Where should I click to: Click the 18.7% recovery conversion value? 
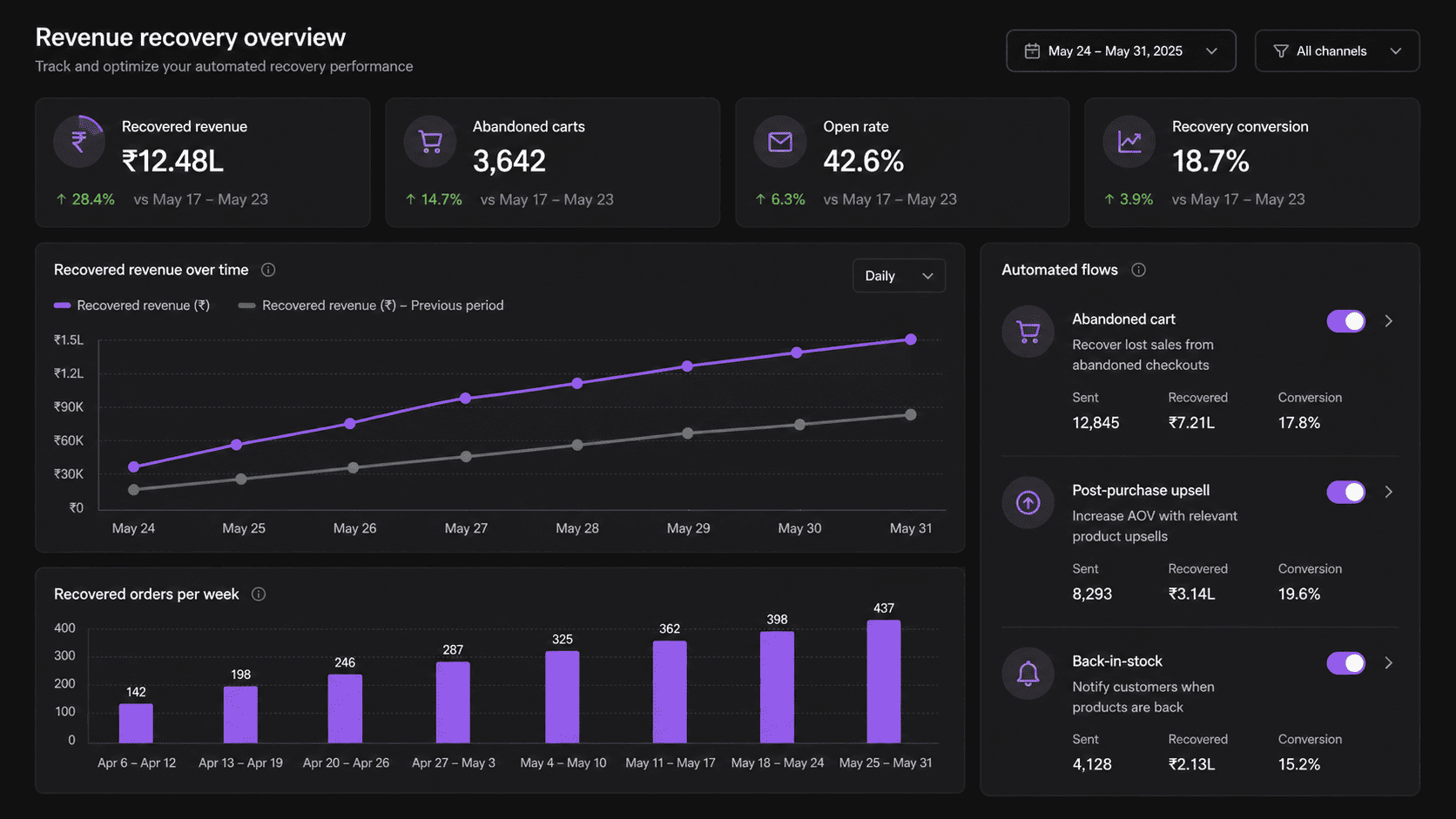tap(1210, 162)
